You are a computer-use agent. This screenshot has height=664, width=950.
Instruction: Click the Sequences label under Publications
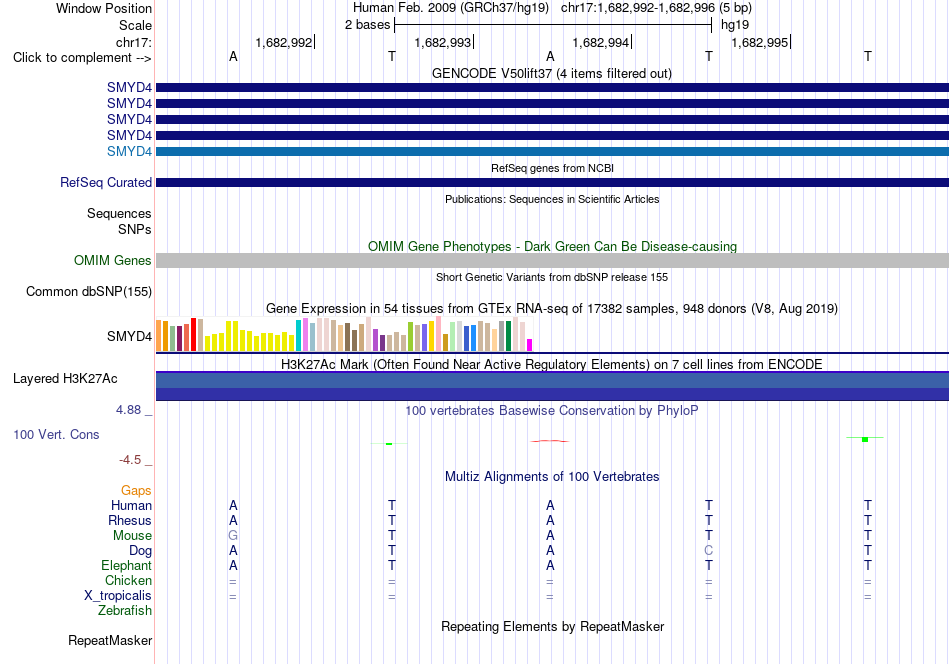119,213
